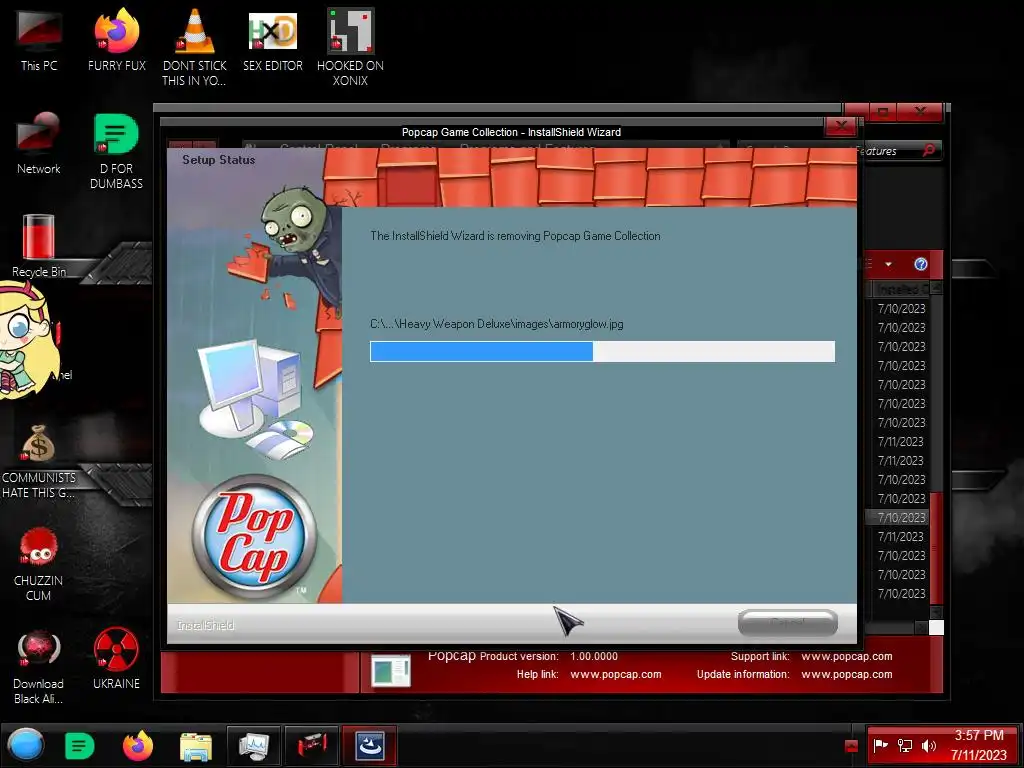
Task: Expand the view options dropdown arrow
Action: [888, 264]
